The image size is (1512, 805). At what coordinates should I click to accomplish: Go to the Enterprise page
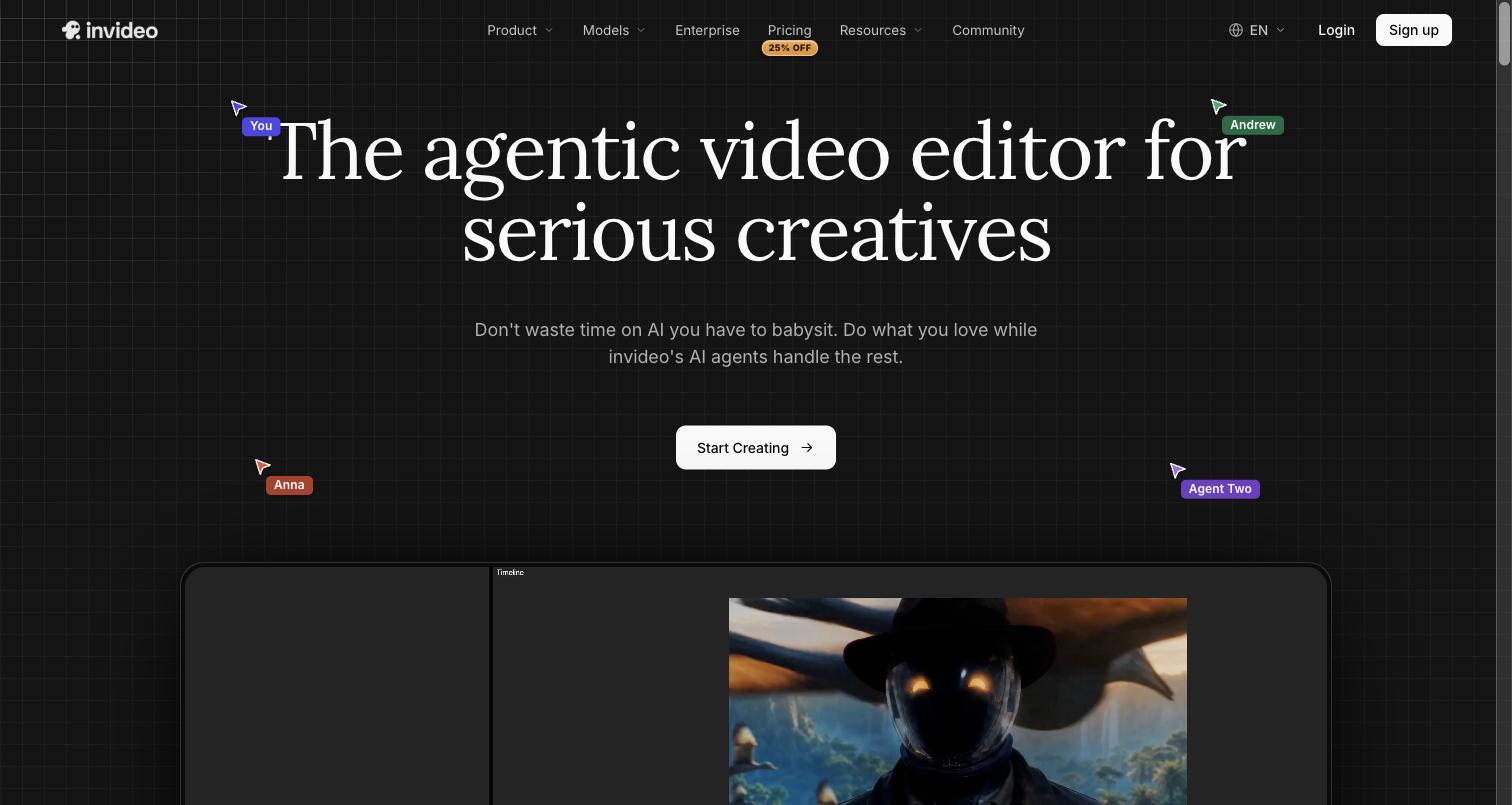coord(707,30)
